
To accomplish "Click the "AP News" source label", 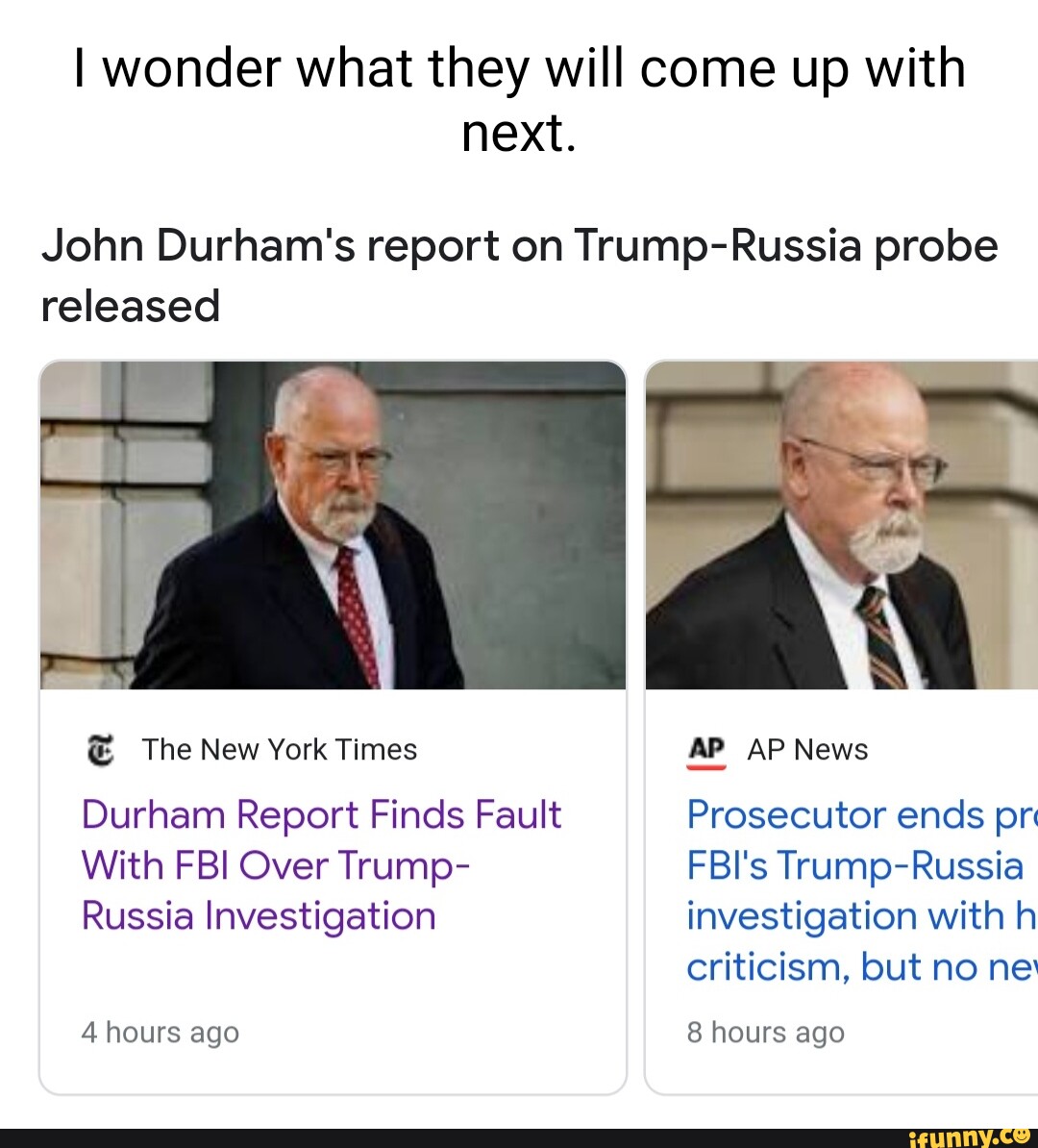I will point(807,750).
